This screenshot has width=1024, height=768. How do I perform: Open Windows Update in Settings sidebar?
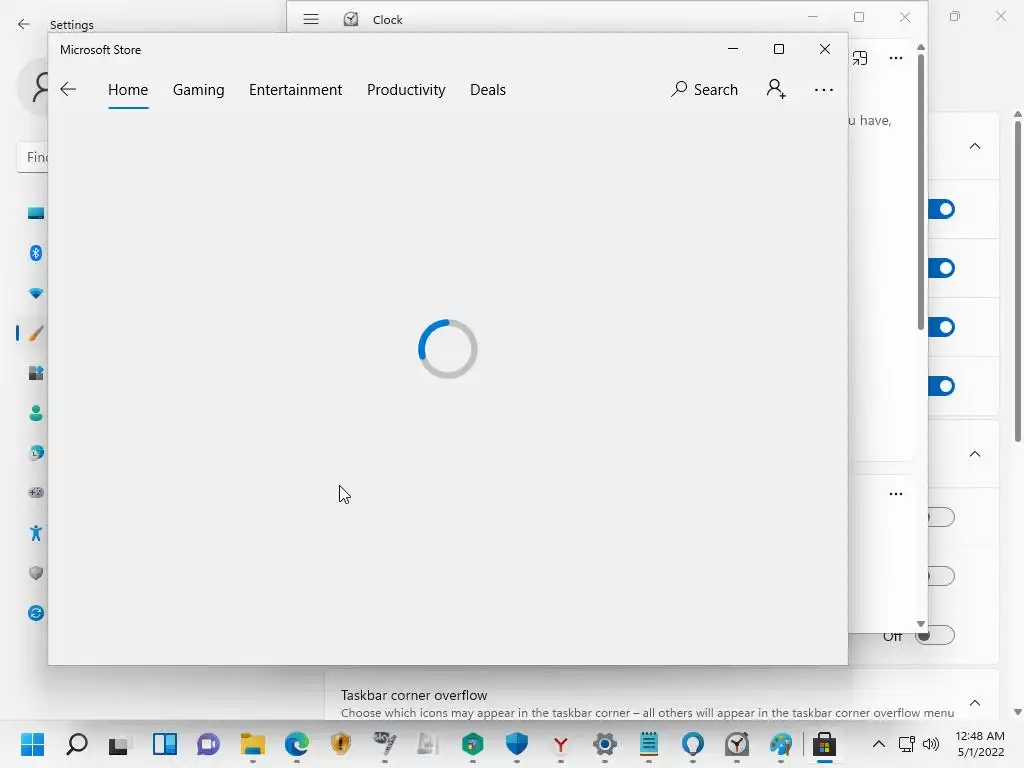[x=36, y=613]
